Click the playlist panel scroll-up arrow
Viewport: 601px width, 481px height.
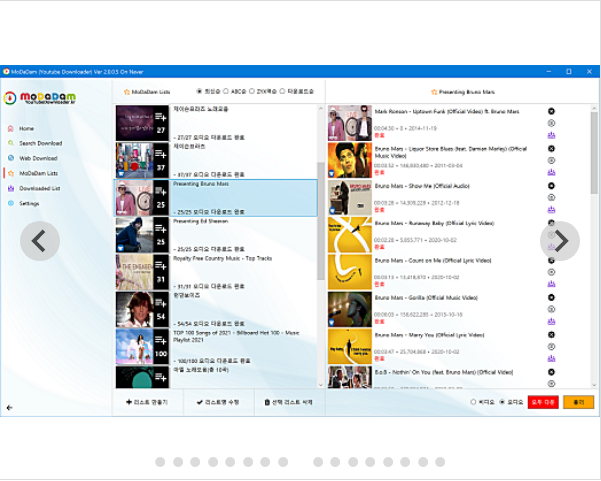pyautogui.click(x=321, y=109)
